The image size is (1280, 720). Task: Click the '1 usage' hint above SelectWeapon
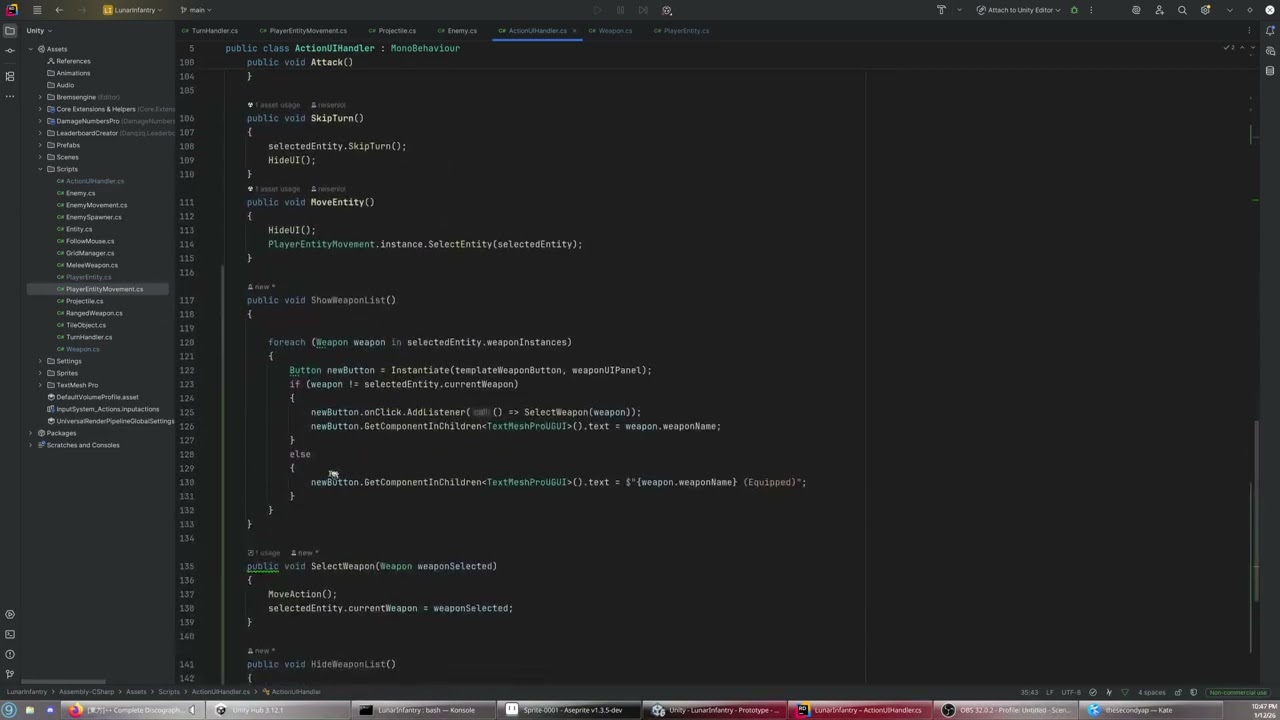coord(267,552)
